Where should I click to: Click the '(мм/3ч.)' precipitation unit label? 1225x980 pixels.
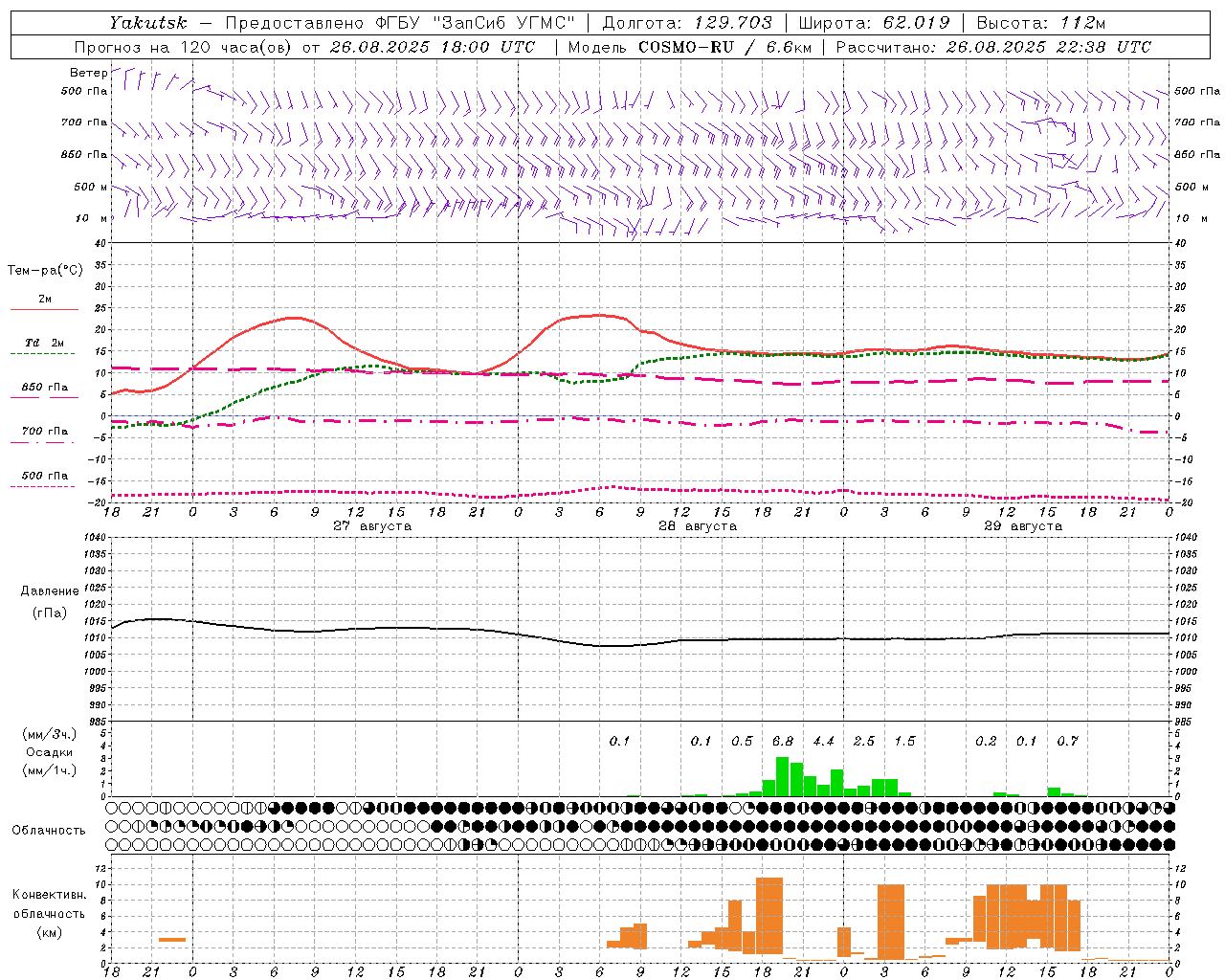50,734
